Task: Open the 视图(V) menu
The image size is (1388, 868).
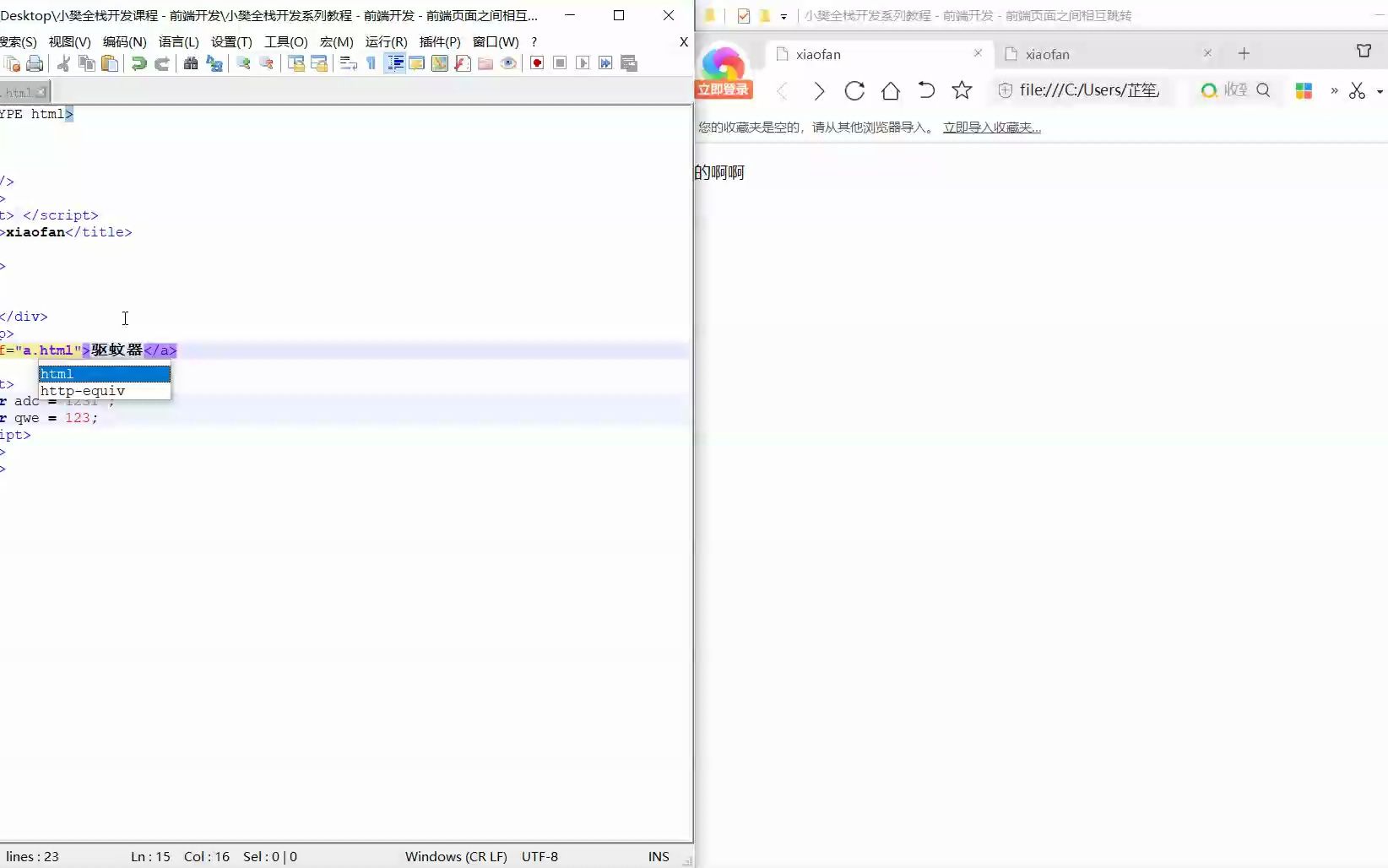Action: point(69,41)
